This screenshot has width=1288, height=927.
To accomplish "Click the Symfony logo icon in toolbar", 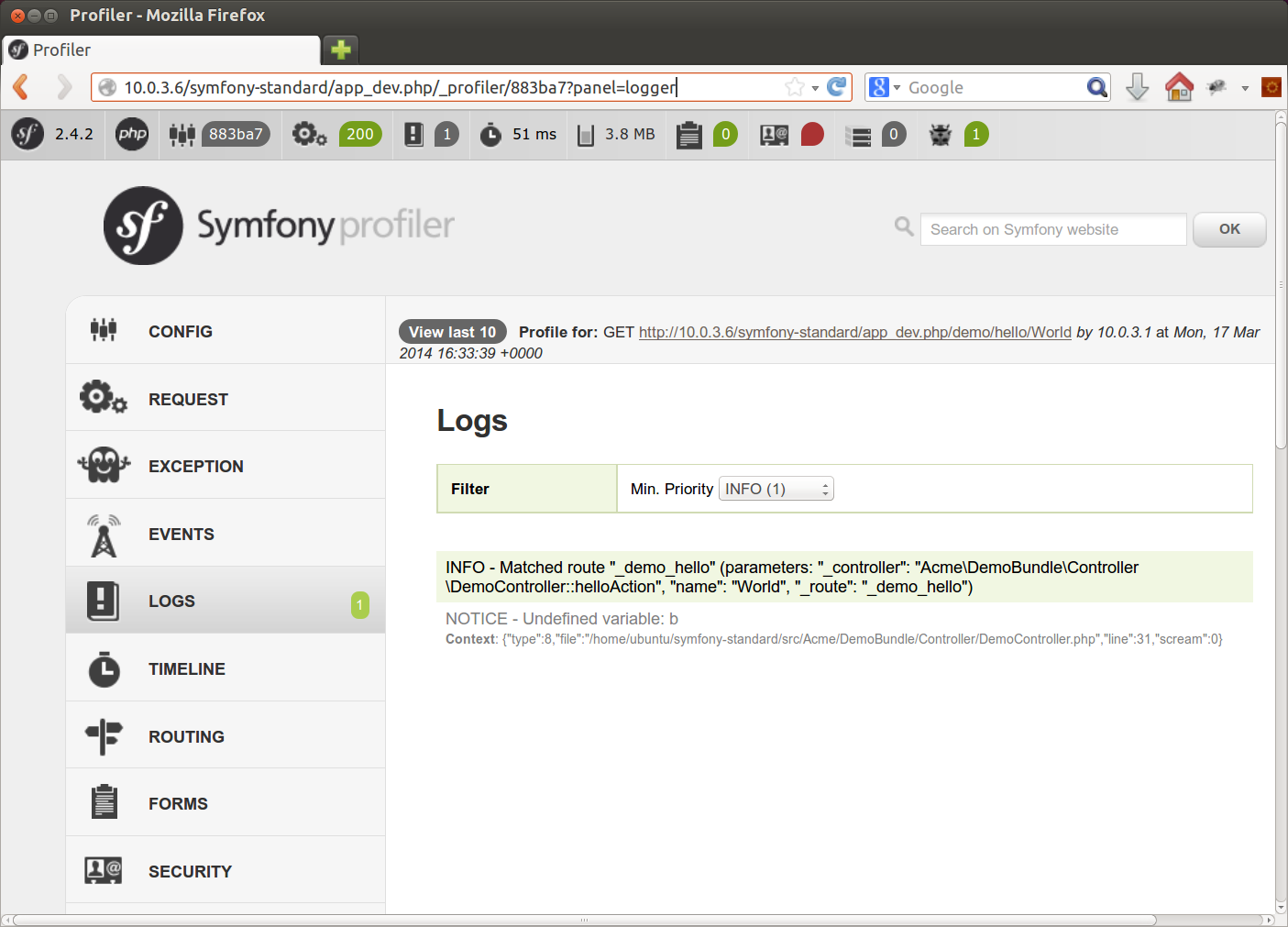I will pos(28,134).
